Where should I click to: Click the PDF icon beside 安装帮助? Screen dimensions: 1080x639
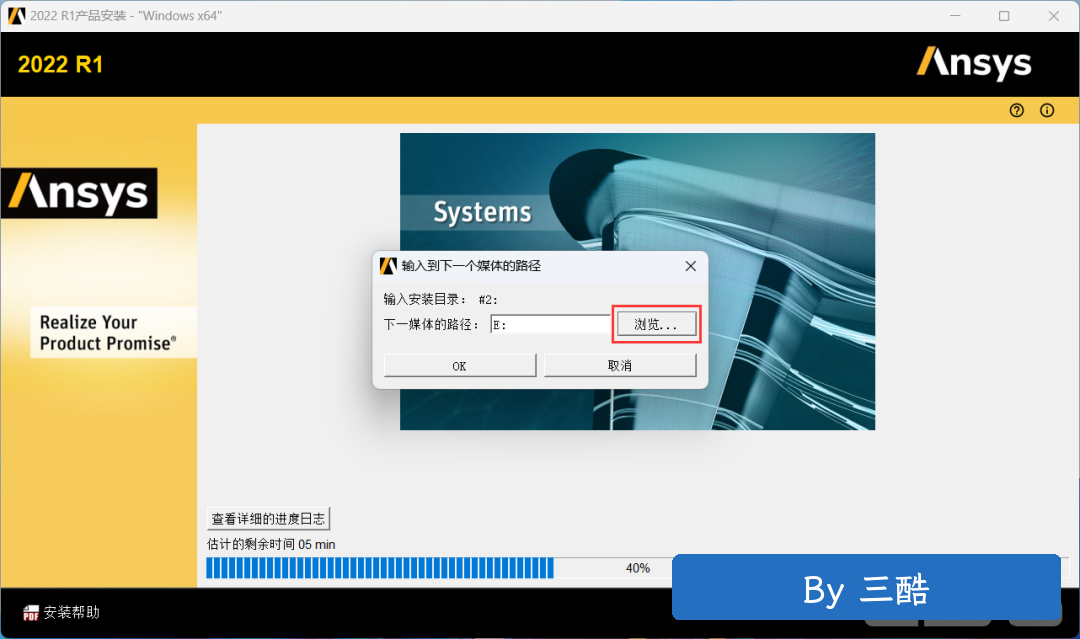tap(30, 613)
